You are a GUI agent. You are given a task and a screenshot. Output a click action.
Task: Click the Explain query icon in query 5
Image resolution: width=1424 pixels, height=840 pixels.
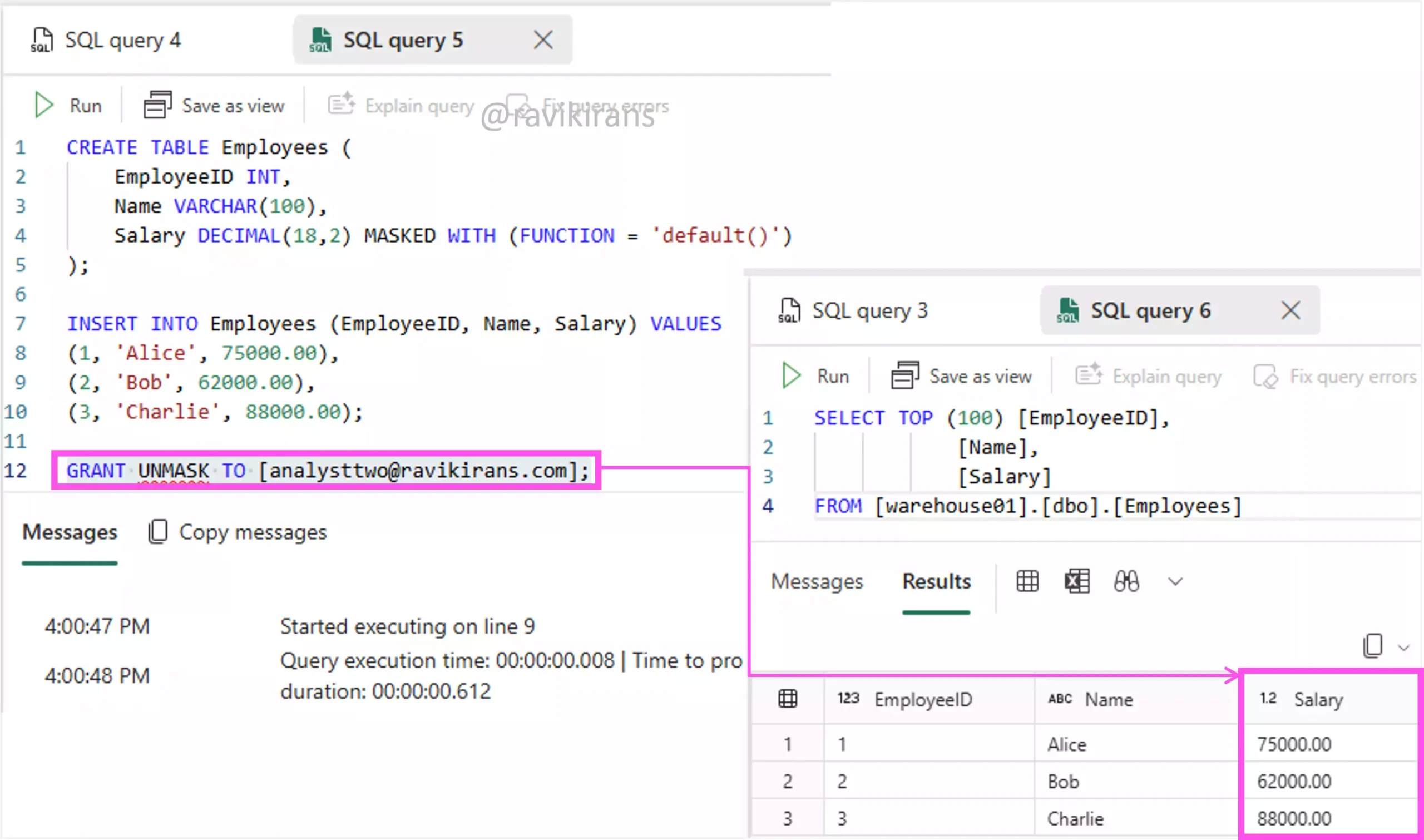click(x=342, y=105)
